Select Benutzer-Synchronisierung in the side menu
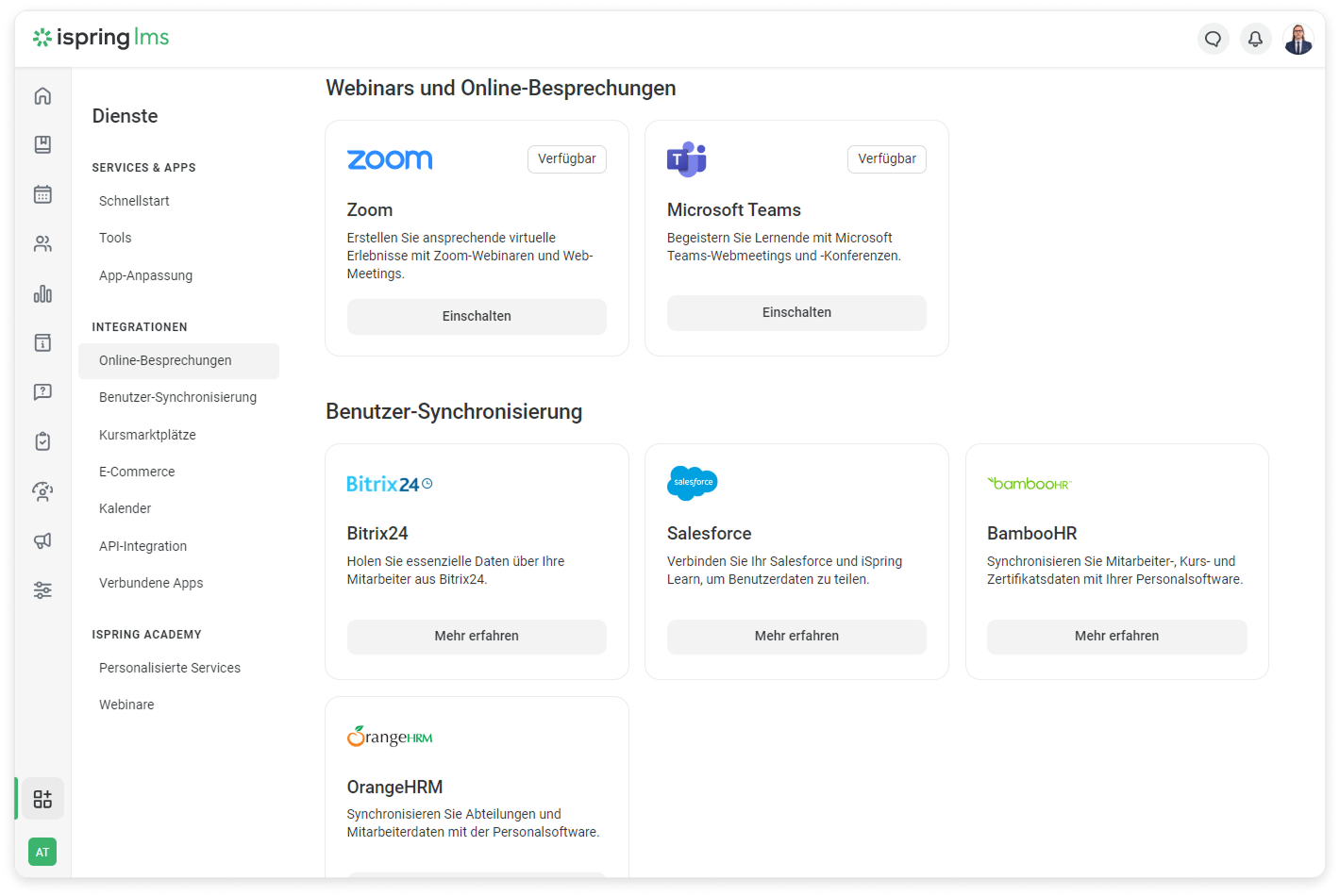The image size is (1340, 896). tap(177, 397)
